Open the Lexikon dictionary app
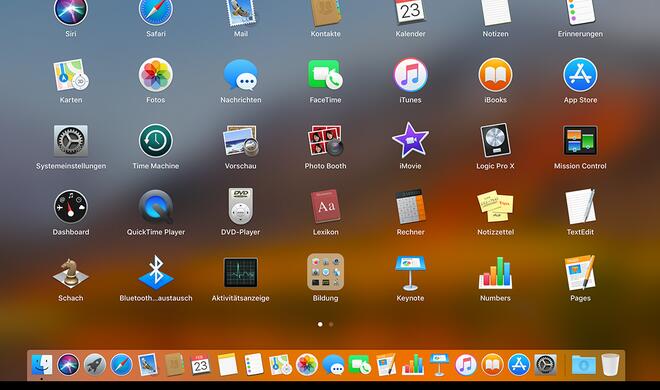This screenshot has height=390, width=660. click(x=325, y=206)
